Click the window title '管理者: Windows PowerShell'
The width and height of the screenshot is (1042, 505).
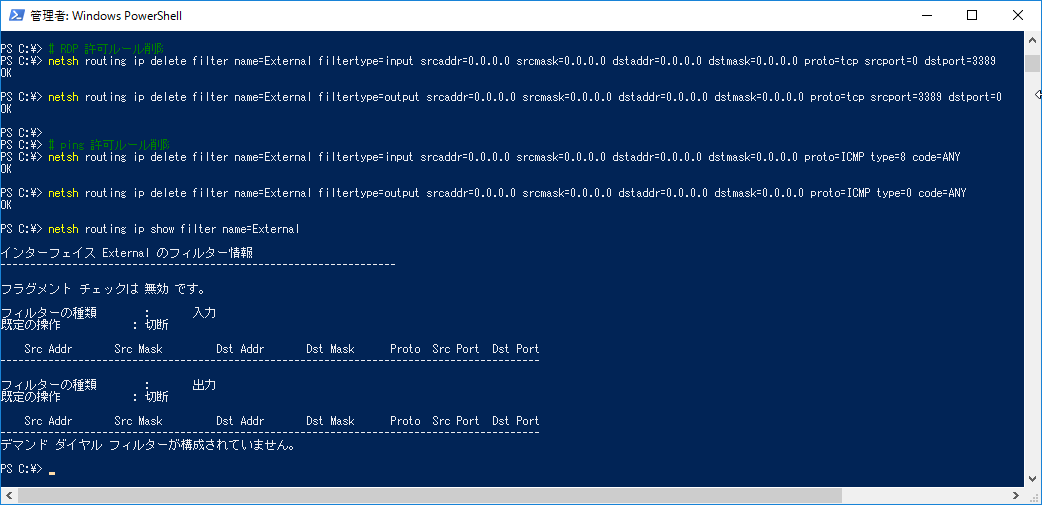pos(106,16)
